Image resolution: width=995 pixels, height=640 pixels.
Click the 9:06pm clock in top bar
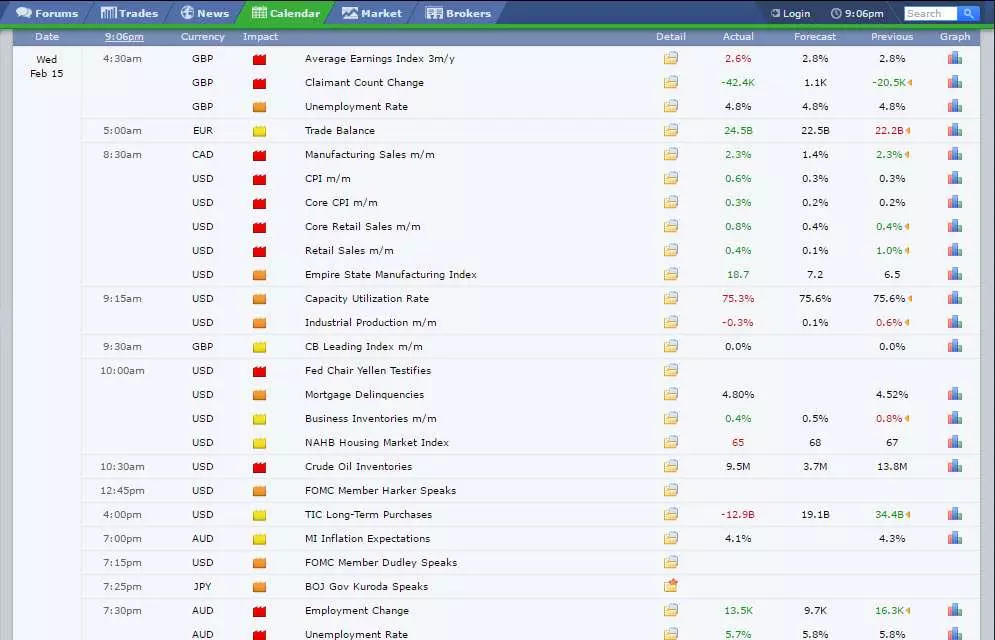[x=857, y=13]
